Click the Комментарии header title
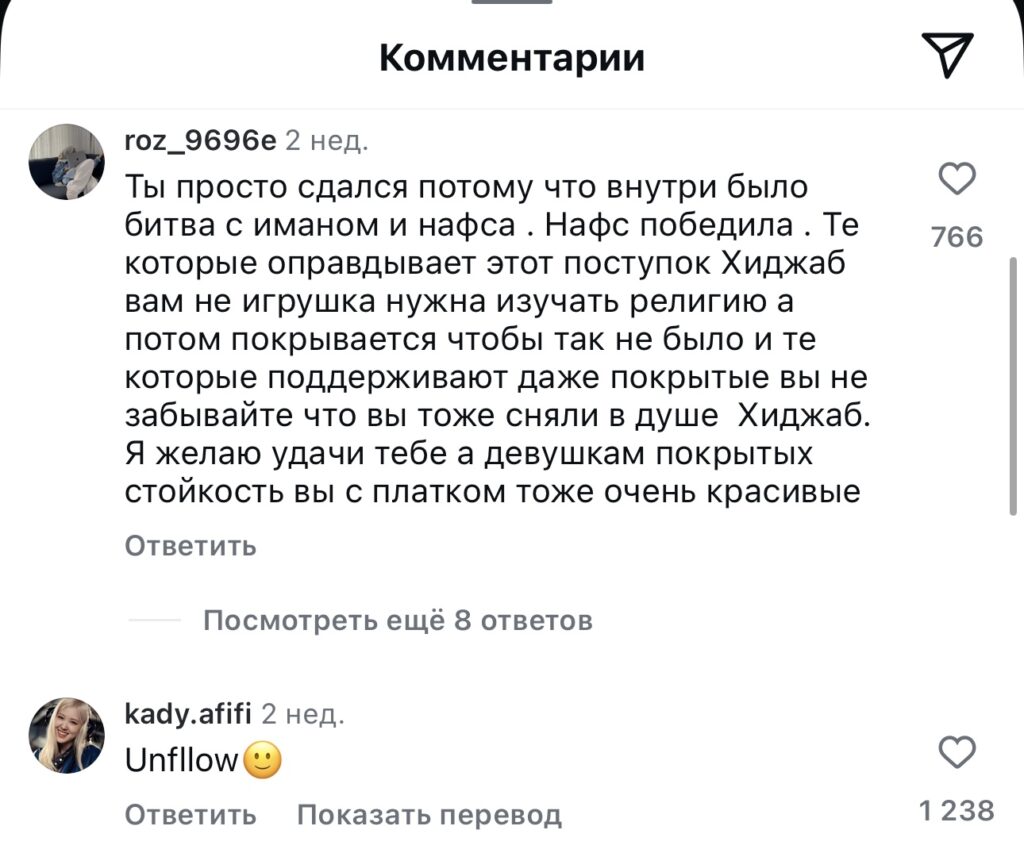 pyautogui.click(x=512, y=58)
